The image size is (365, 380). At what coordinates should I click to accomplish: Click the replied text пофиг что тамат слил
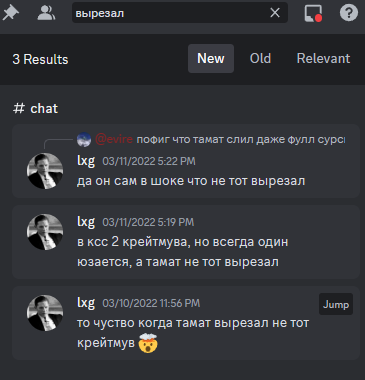tap(197, 139)
